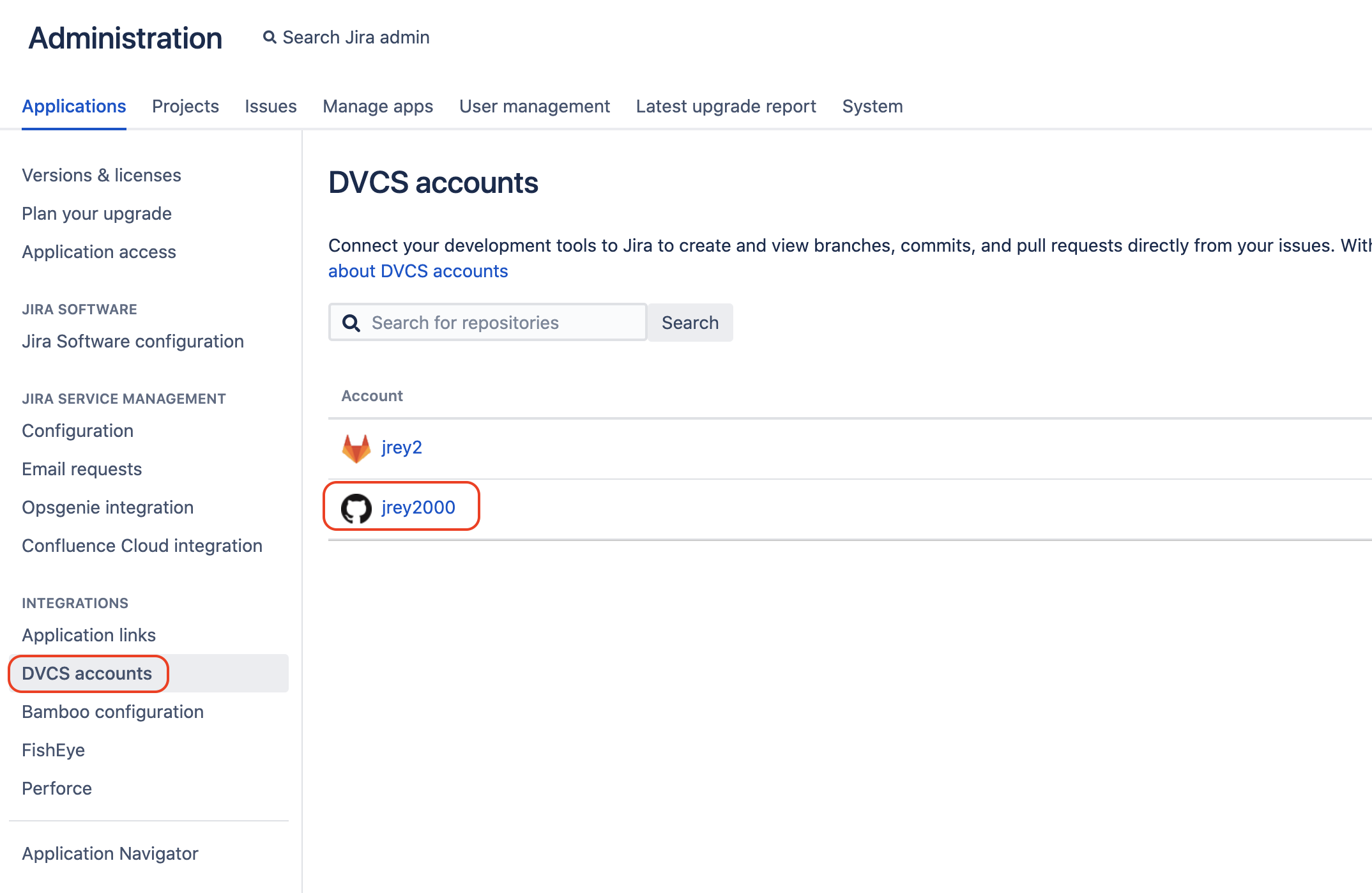
Task: Open the User management tab
Action: click(x=535, y=106)
